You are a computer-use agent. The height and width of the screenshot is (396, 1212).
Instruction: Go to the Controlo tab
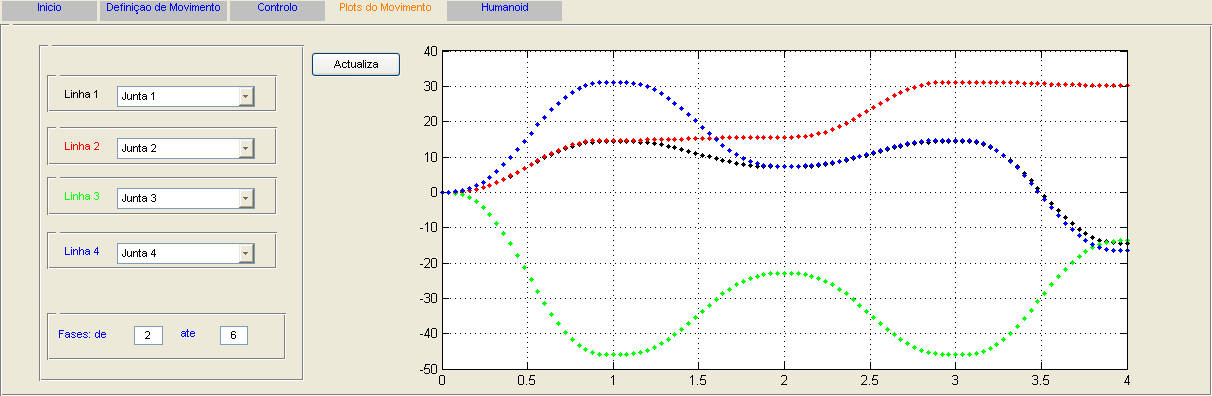click(x=277, y=10)
